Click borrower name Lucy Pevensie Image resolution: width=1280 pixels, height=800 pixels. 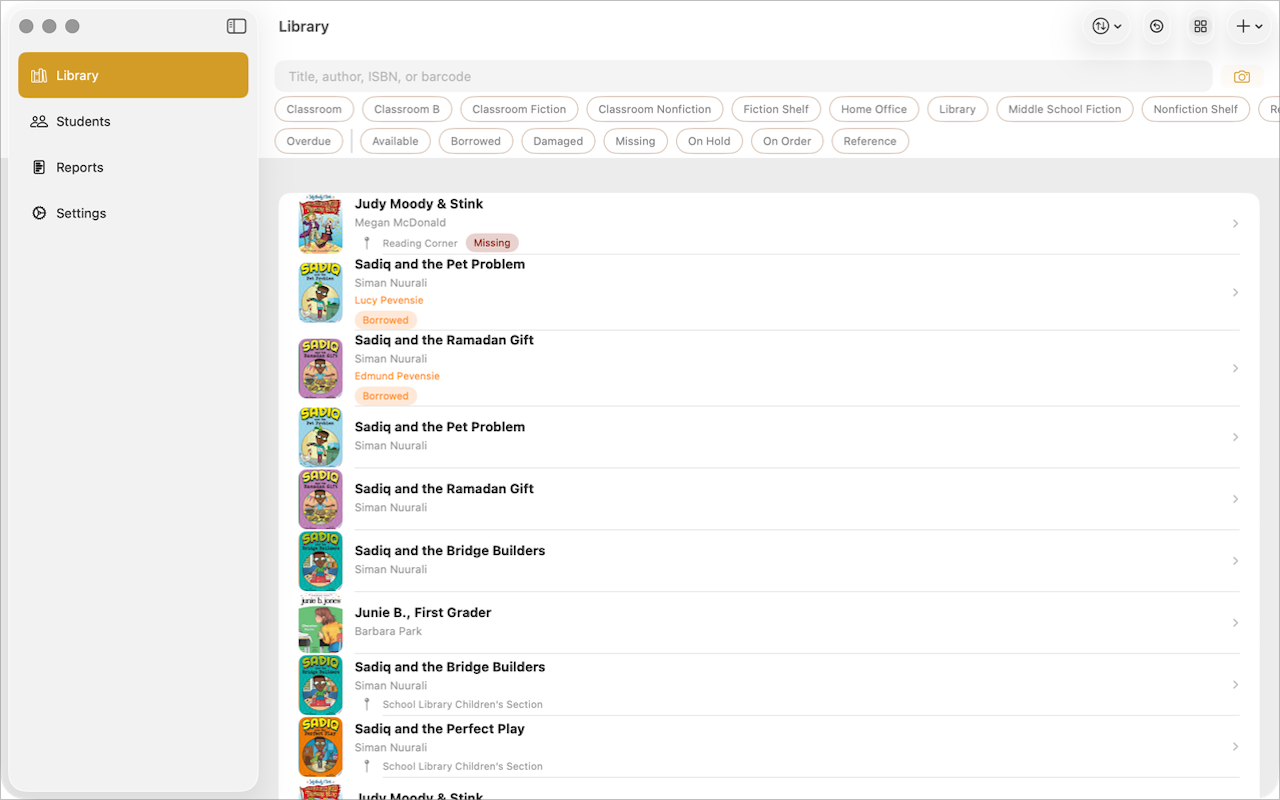click(389, 300)
